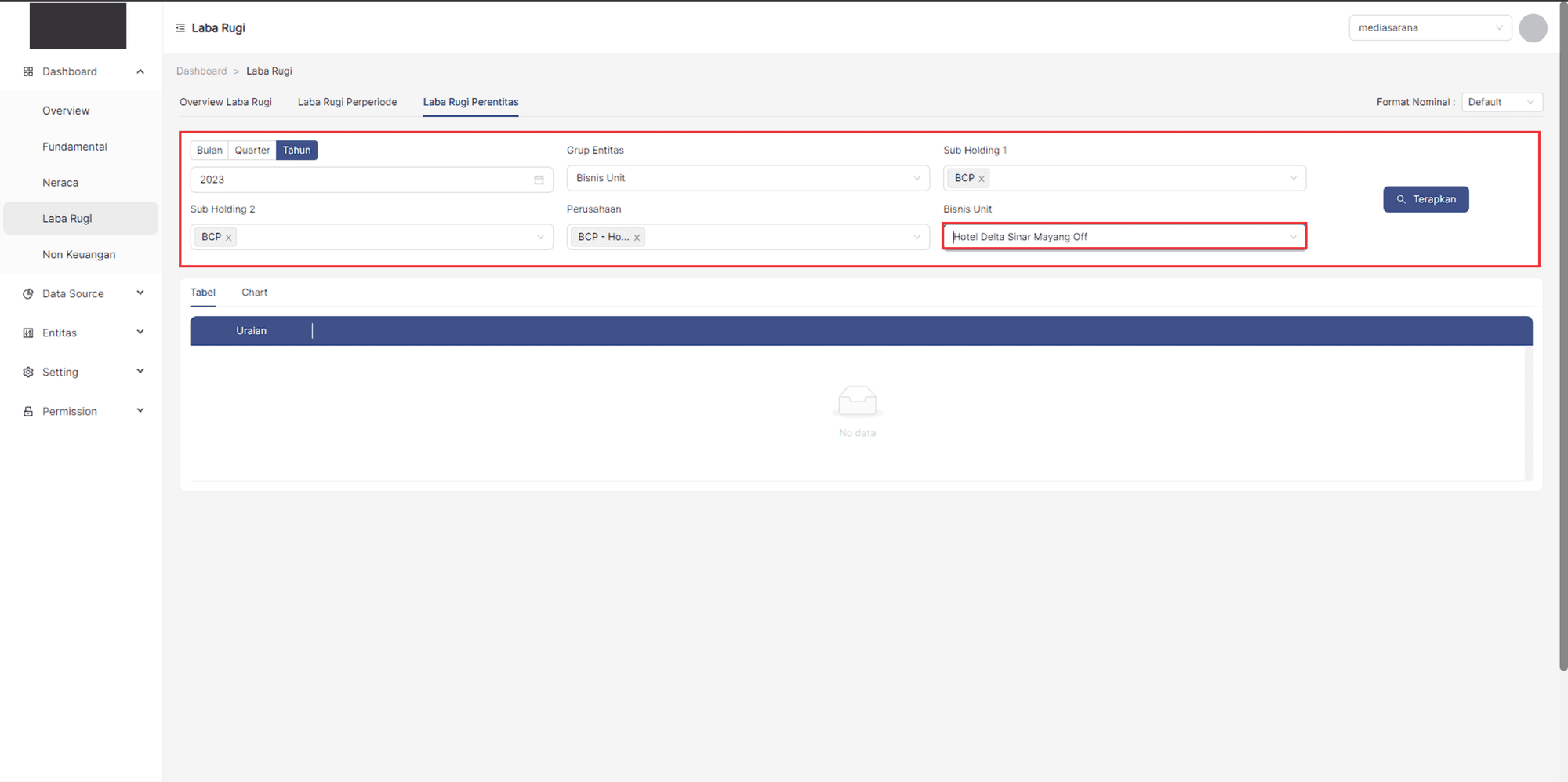Image resolution: width=1568 pixels, height=782 pixels.
Task: Switch to Laba Rugi Perperiode tab
Action: pos(347,102)
